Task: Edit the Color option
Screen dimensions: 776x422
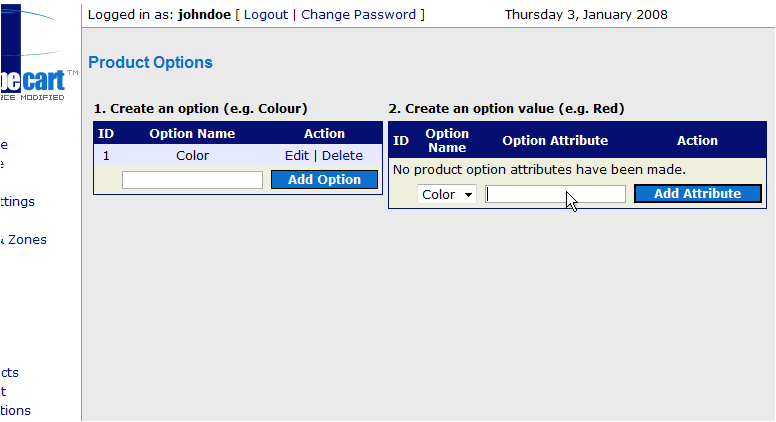Action: [296, 156]
